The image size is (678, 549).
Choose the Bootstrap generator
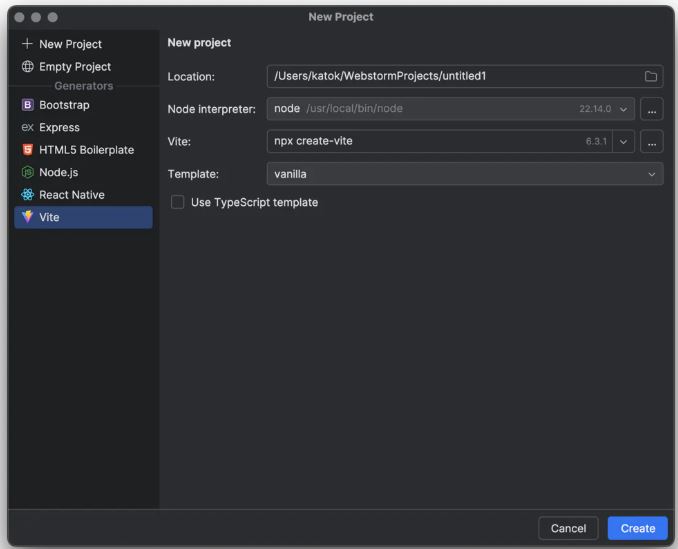(83, 105)
